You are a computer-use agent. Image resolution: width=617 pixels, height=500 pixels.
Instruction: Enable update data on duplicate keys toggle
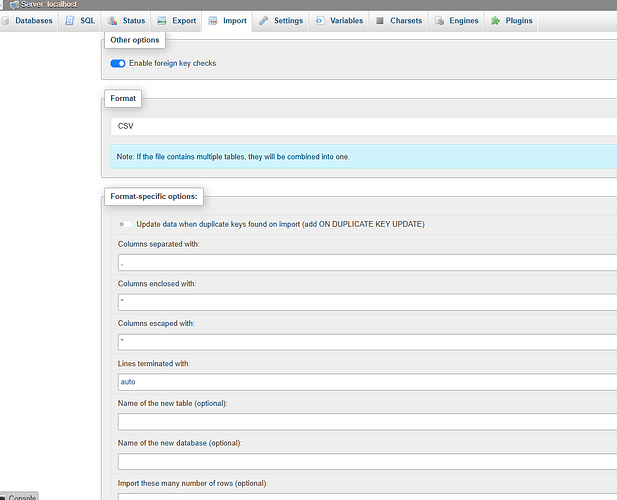click(x=125, y=224)
